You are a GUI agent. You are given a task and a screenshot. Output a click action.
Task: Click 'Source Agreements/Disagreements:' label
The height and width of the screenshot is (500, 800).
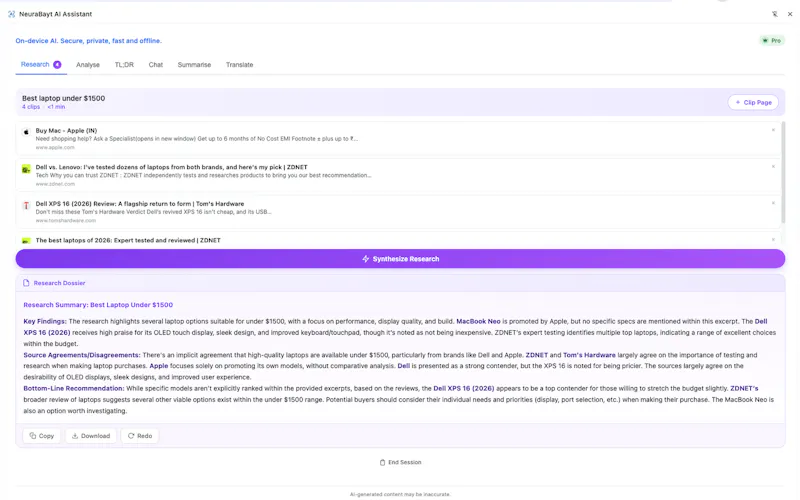(x=82, y=355)
